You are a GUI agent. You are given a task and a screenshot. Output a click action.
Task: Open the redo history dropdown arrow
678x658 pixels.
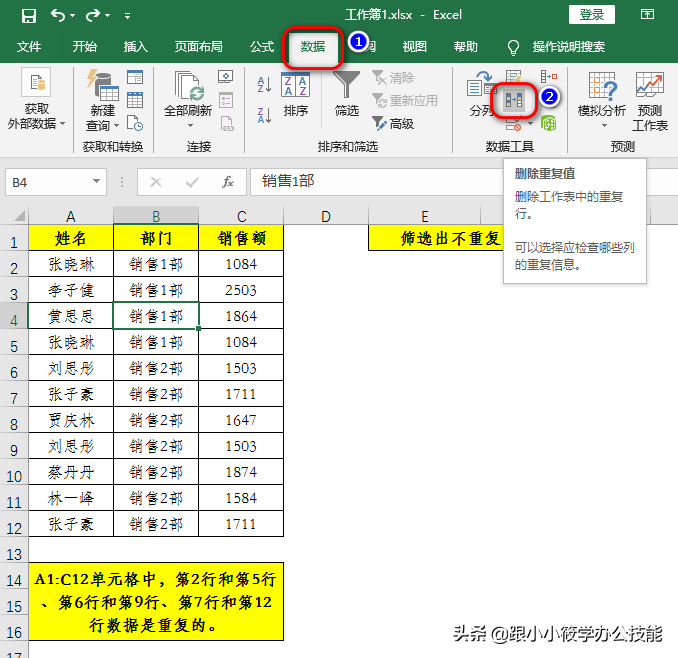point(107,16)
